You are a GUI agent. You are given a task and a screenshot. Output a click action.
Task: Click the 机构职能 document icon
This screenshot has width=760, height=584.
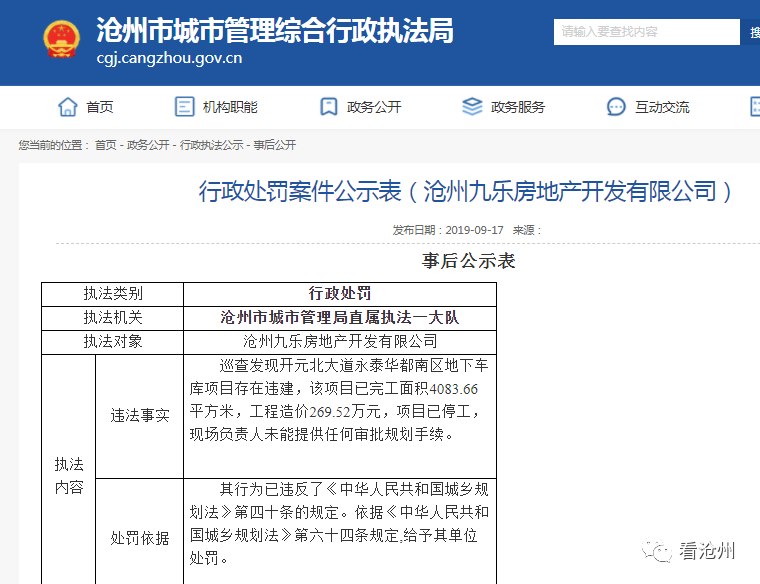pos(184,107)
